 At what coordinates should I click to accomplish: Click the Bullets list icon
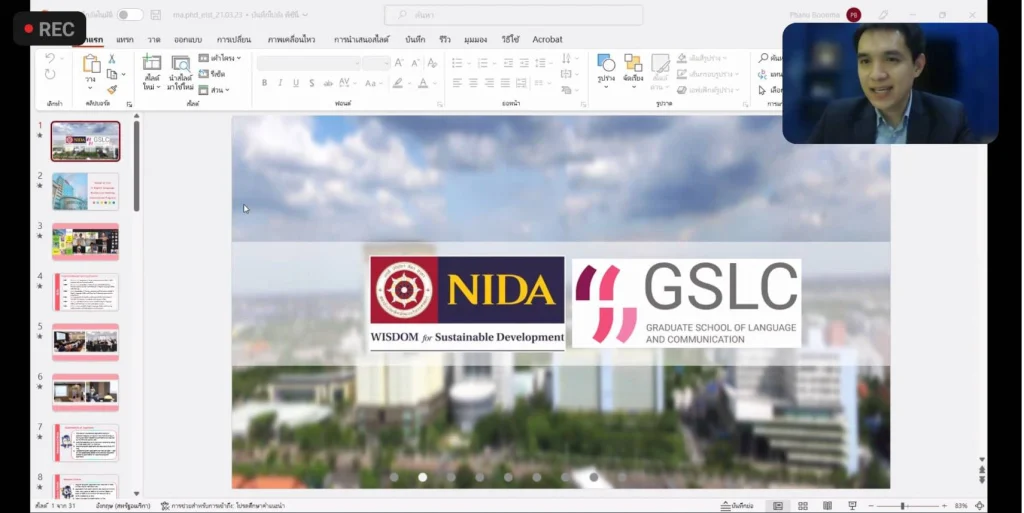click(457, 63)
